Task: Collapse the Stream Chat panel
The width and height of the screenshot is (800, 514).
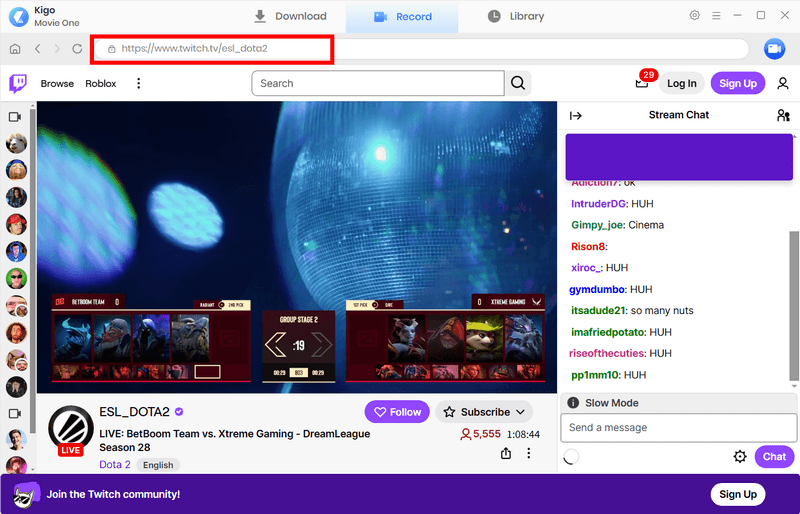Action: click(x=575, y=115)
